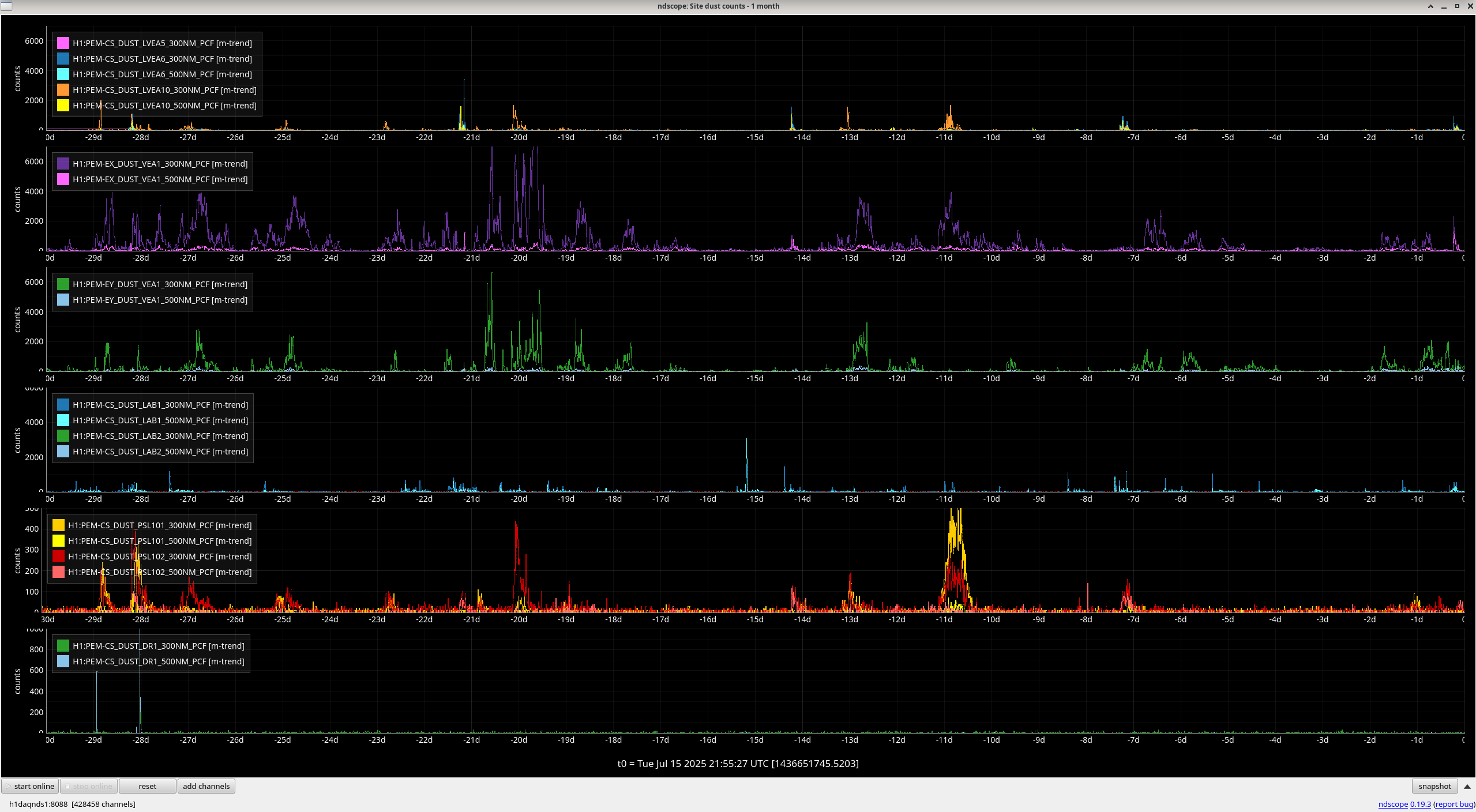Select H1:PEM-EX_DUST_VEA1_300NM_PCF legend label

click(160, 164)
